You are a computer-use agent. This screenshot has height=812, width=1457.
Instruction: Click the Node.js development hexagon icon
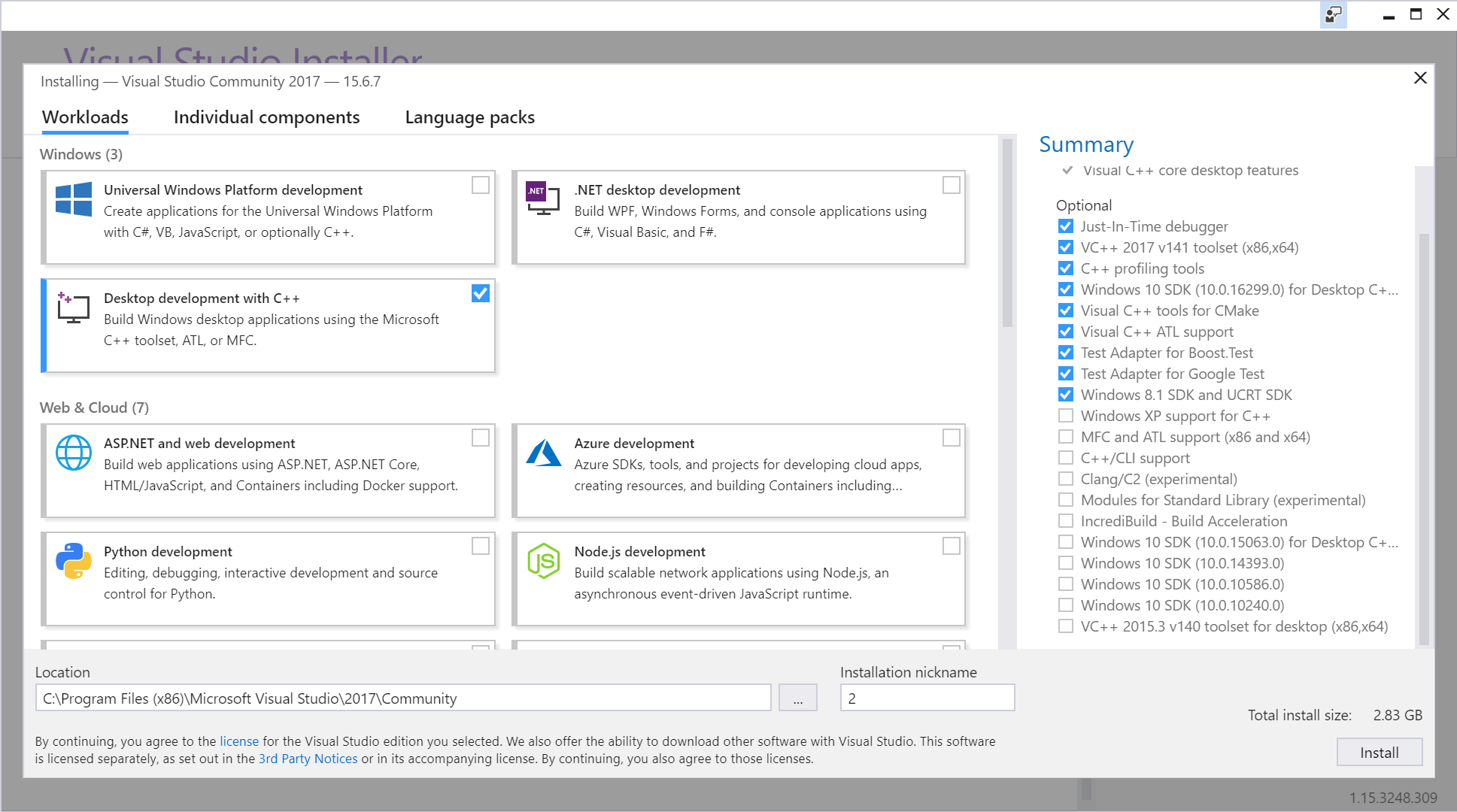tap(543, 561)
